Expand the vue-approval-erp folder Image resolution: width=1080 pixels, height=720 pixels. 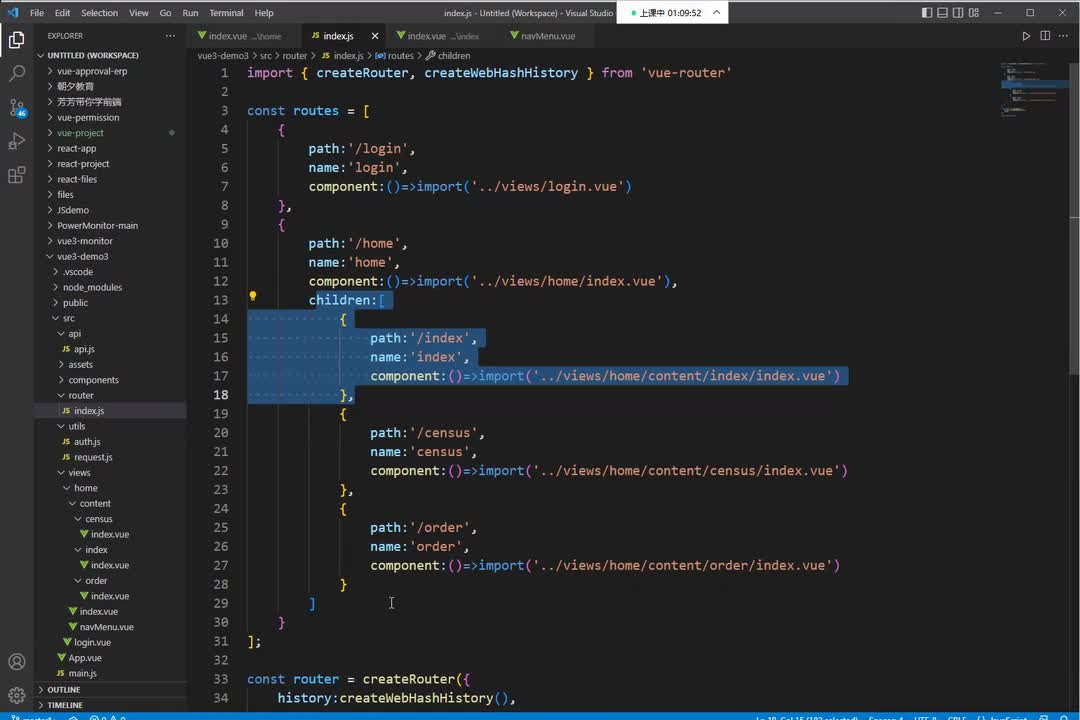tap(92, 71)
